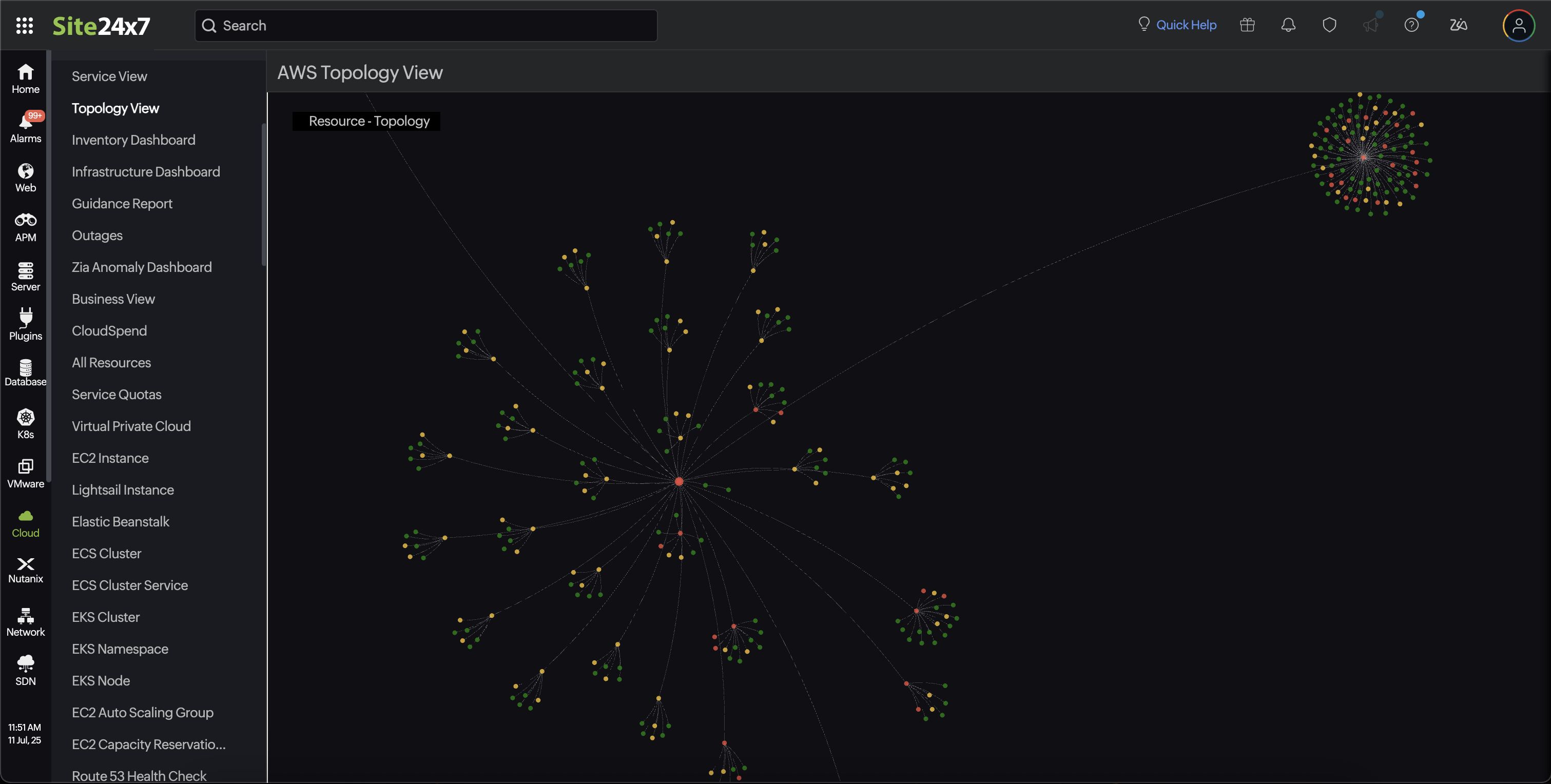1551x784 pixels.
Task: Open the gift box icon in the header
Action: point(1247,25)
